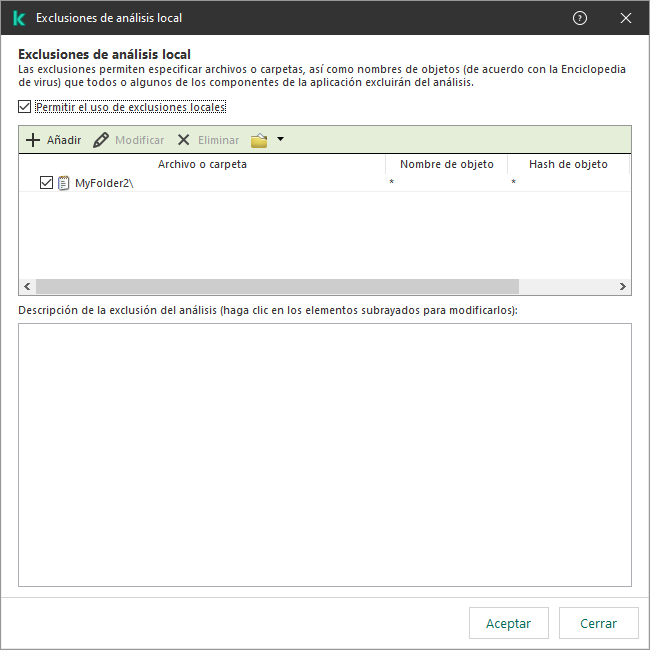Click the asterisk under Nombre de objeto
Image resolution: width=650 pixels, height=650 pixels.
tap(391, 182)
